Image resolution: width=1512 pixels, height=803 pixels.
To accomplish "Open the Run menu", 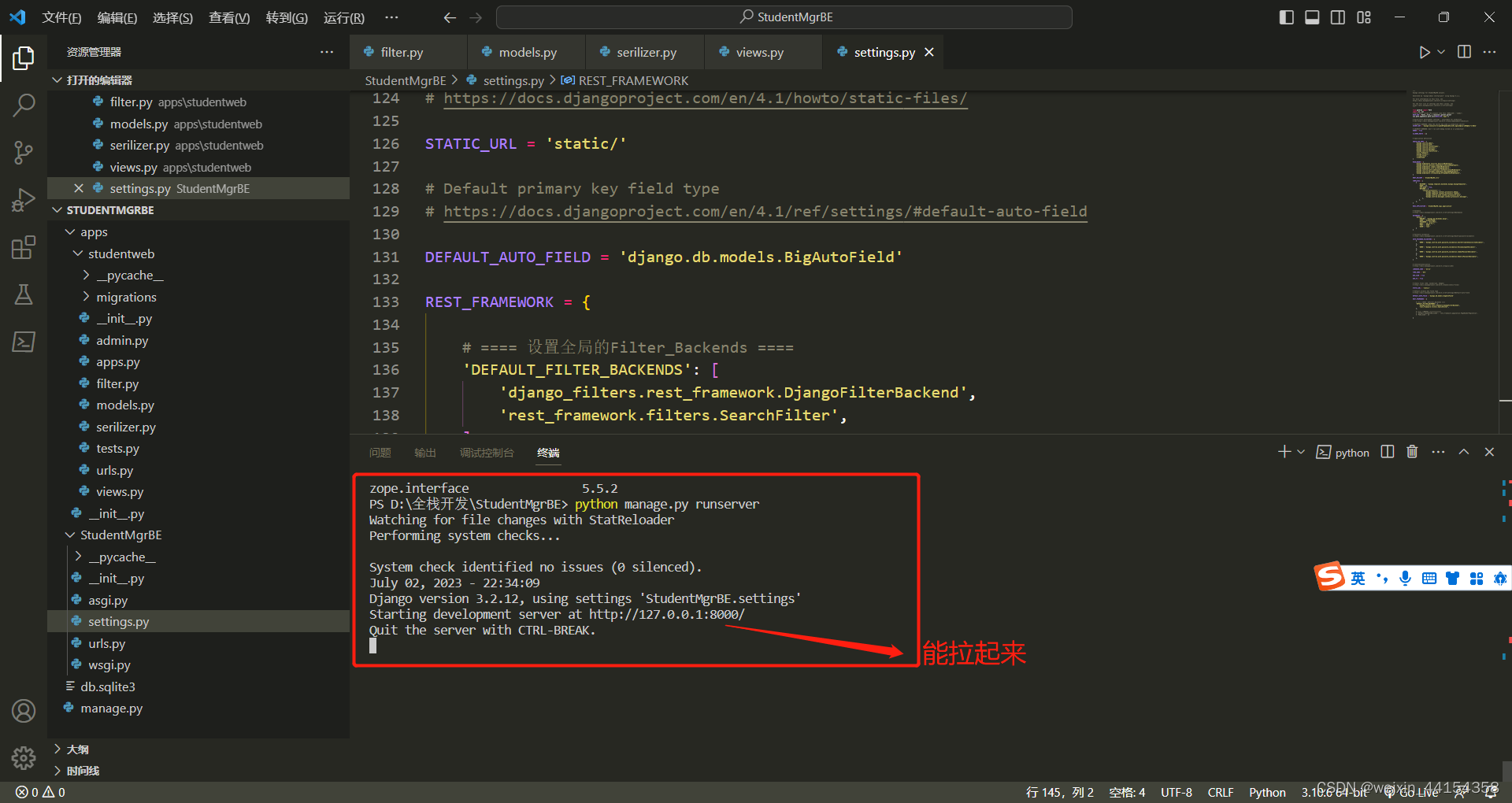I will (344, 17).
